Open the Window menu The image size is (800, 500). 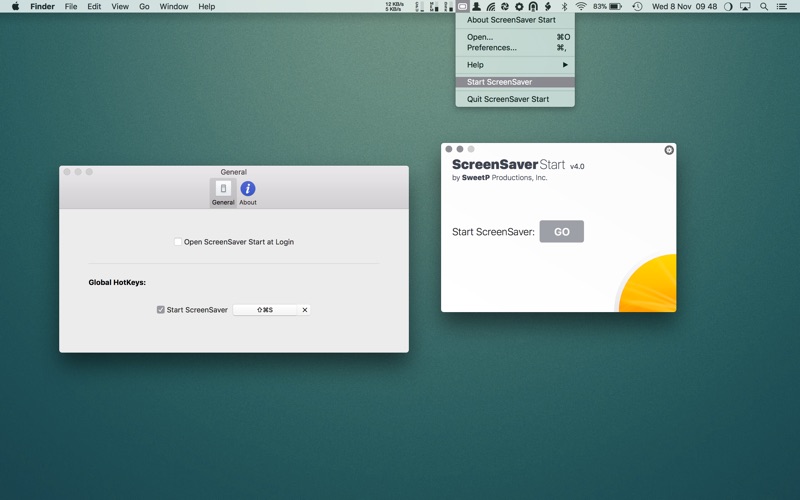click(173, 7)
